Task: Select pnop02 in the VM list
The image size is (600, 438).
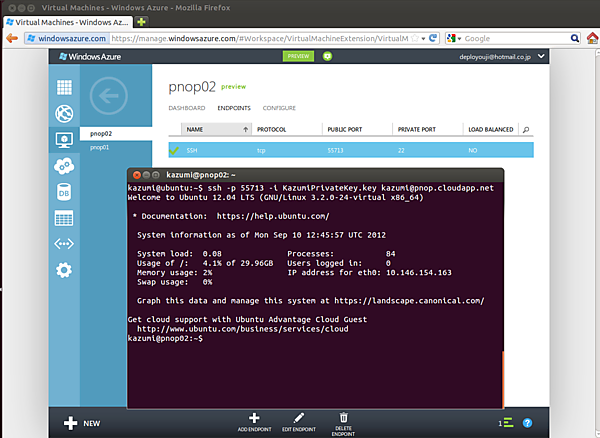Action: 116,134
